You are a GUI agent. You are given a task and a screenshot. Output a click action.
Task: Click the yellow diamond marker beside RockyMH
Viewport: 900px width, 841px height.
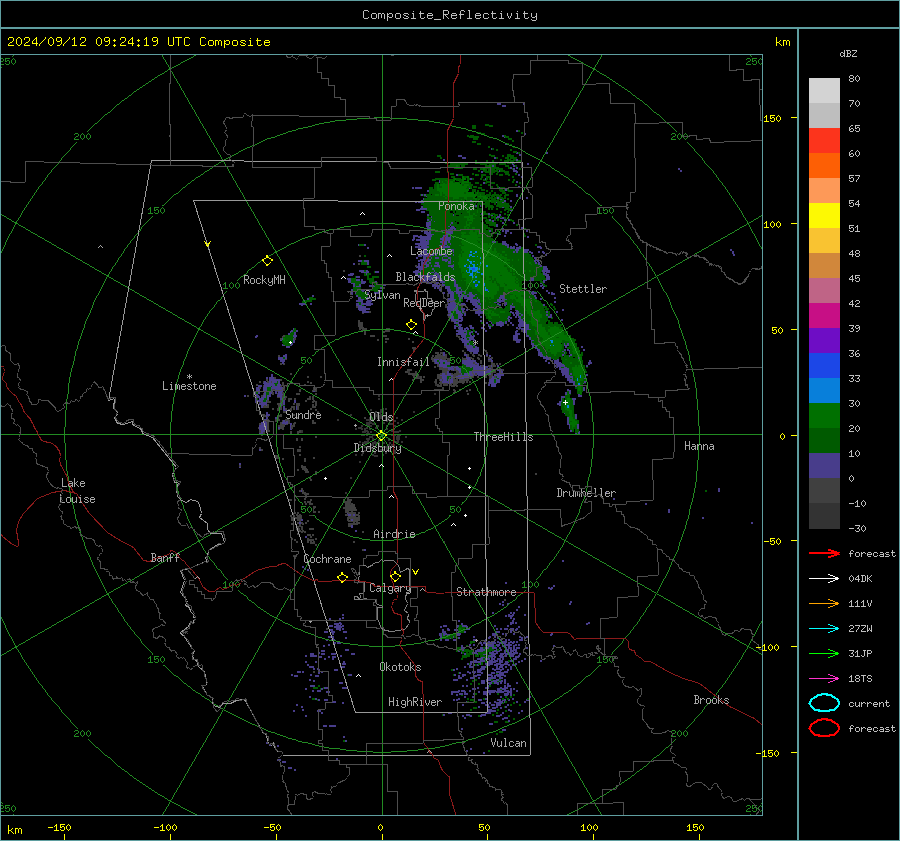[x=267, y=261]
